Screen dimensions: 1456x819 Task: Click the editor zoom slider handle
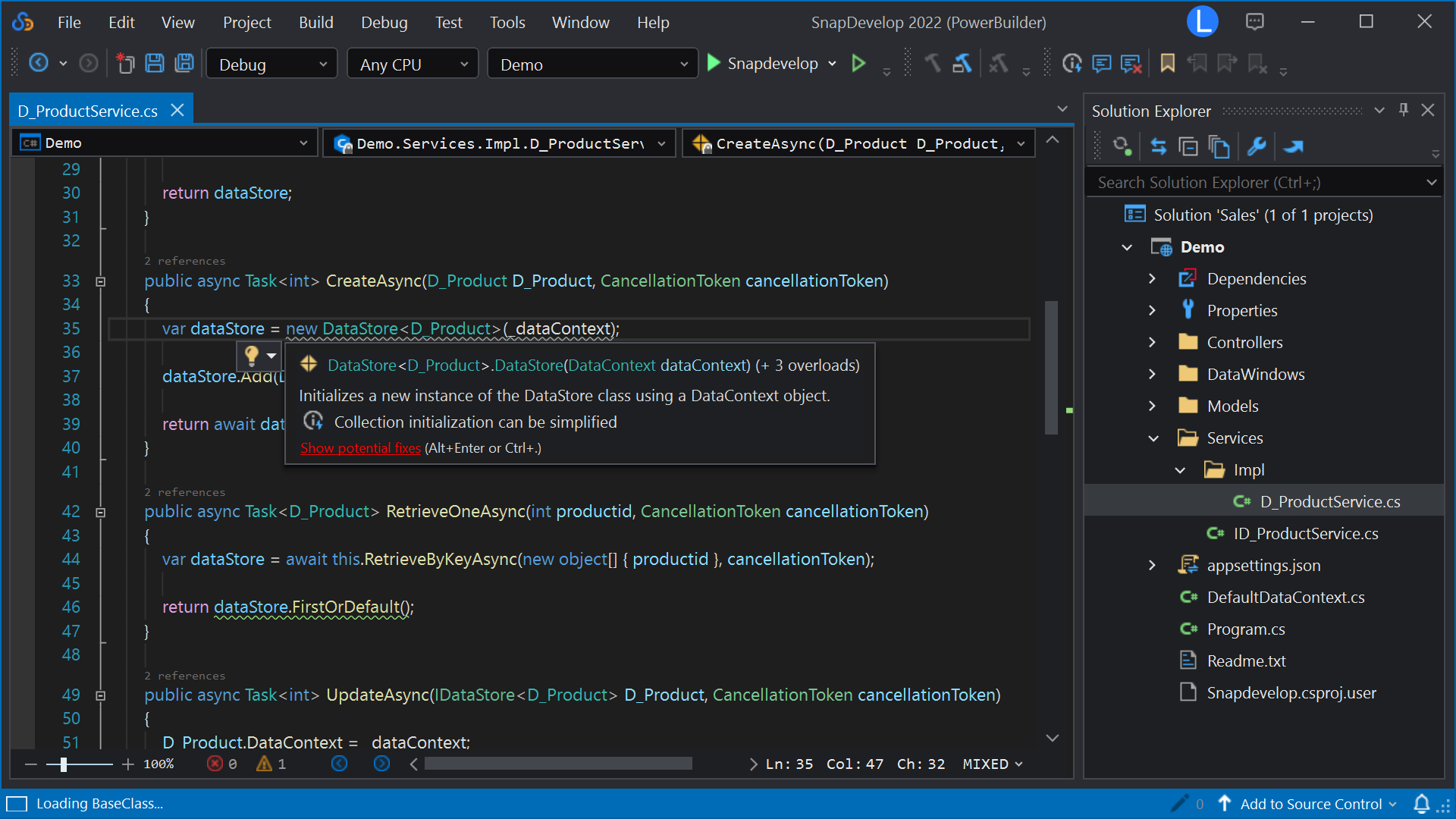pos(64,764)
